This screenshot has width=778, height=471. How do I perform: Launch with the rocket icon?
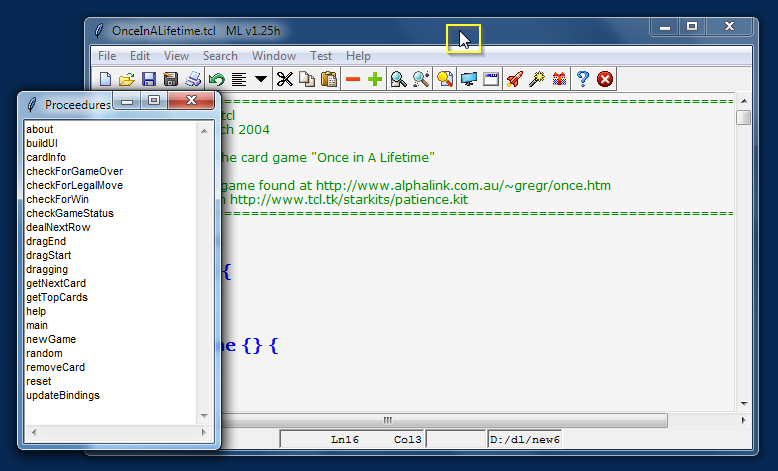pyautogui.click(x=515, y=79)
